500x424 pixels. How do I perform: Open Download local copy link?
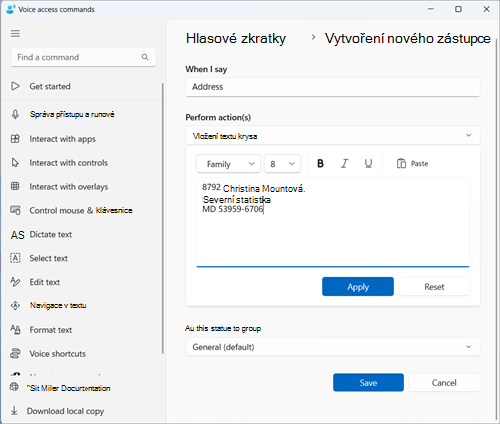click(x=65, y=411)
